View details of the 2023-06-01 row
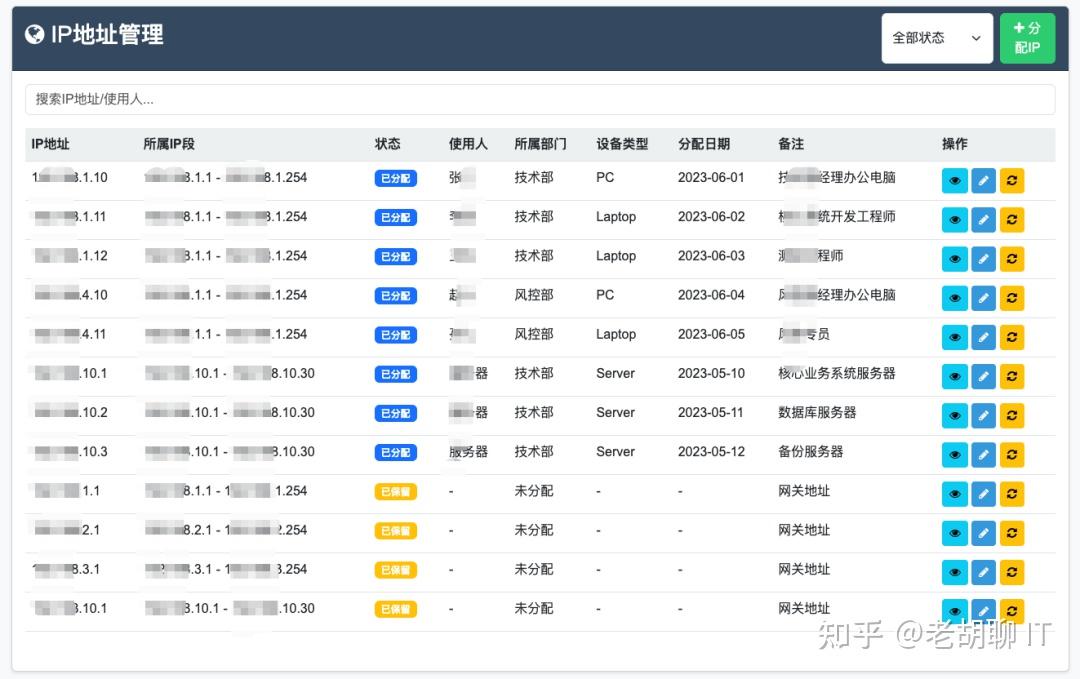The width and height of the screenshot is (1080, 679). click(955, 180)
